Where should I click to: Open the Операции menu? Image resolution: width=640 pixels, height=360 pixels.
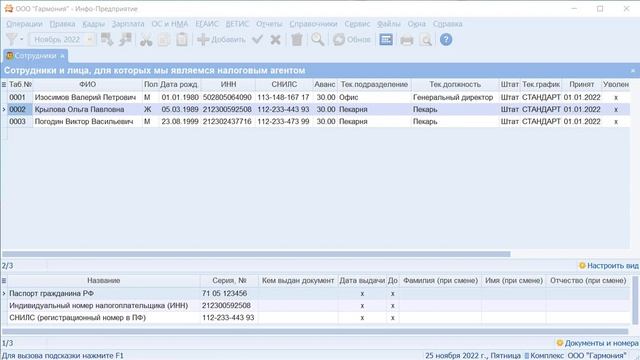click(x=24, y=24)
